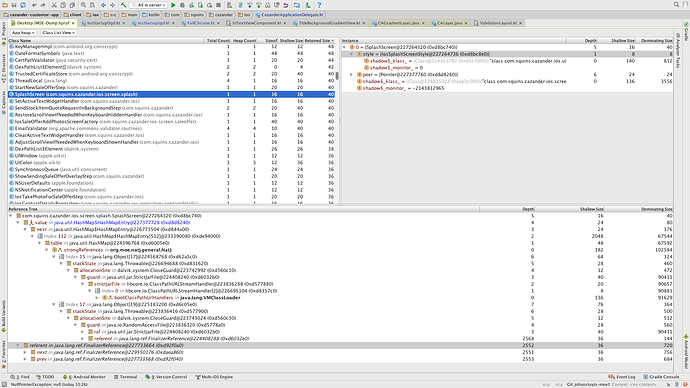
Task: Open the Project side tool window
Action: point(4,34)
